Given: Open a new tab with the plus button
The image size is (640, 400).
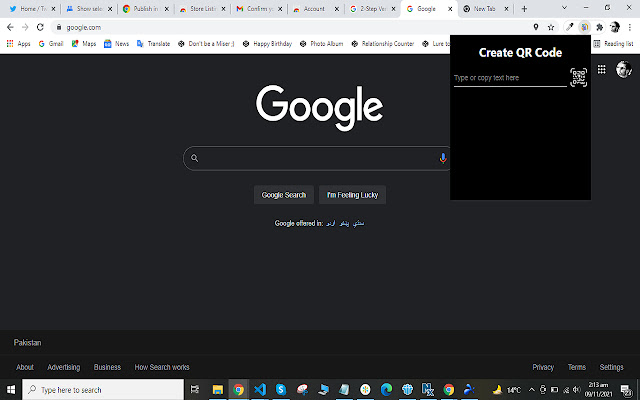Looking at the screenshot, I should click(x=524, y=9).
